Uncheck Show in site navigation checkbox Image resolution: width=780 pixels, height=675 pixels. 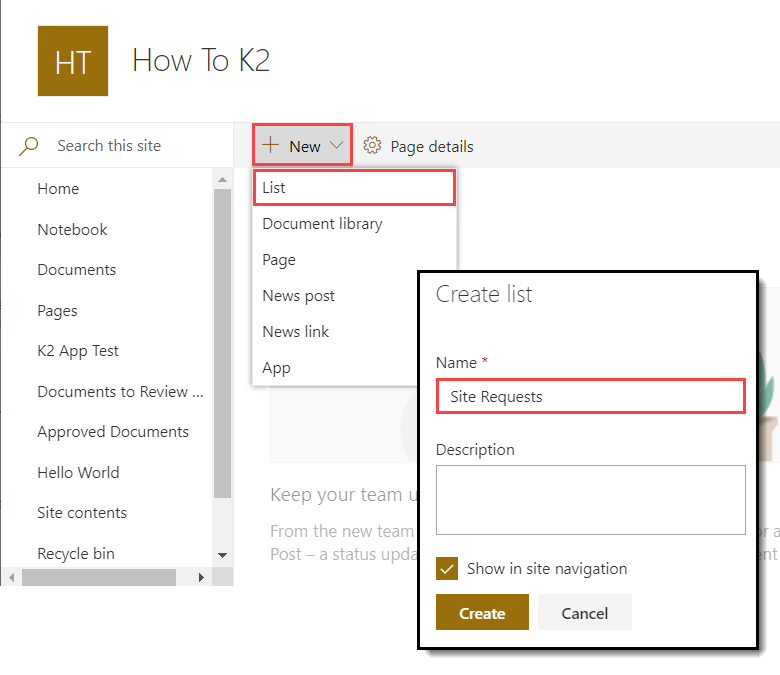(447, 568)
